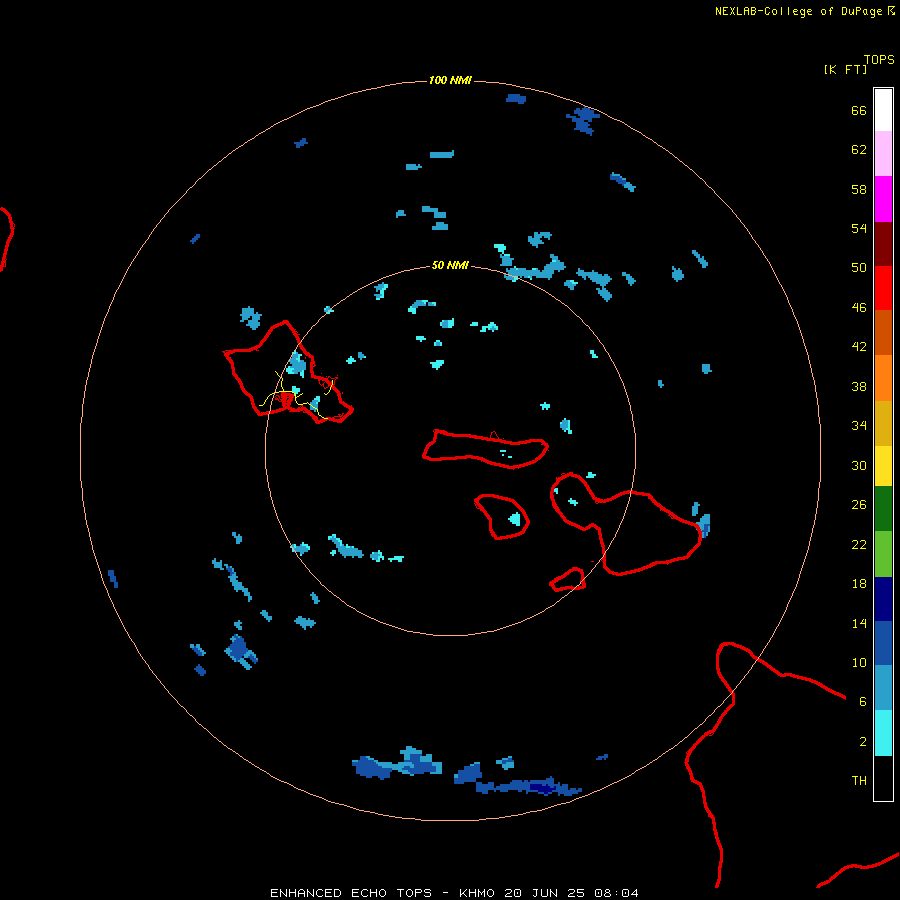Click the legend value 54

point(859,228)
